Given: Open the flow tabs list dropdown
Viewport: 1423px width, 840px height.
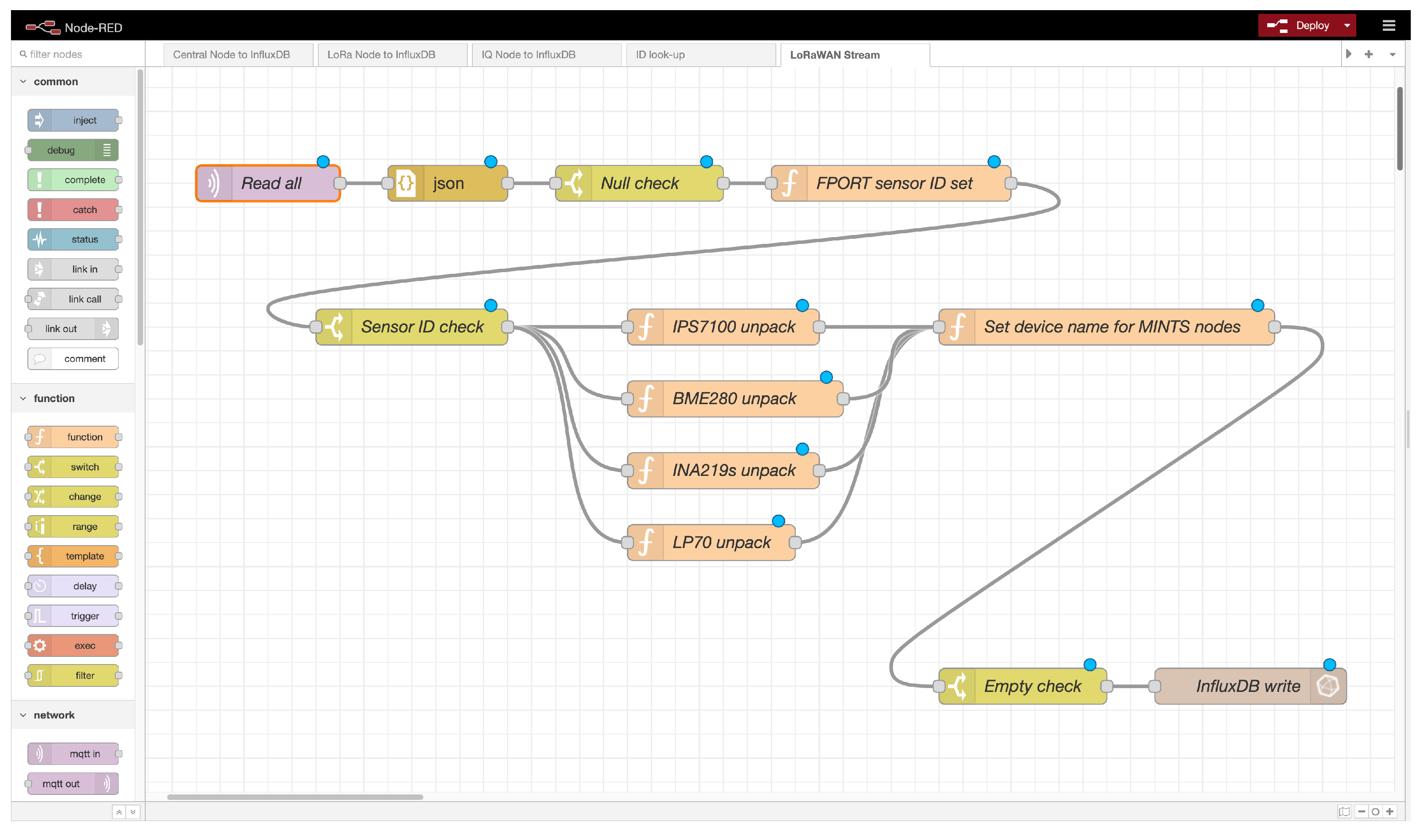Looking at the screenshot, I should click(1392, 54).
